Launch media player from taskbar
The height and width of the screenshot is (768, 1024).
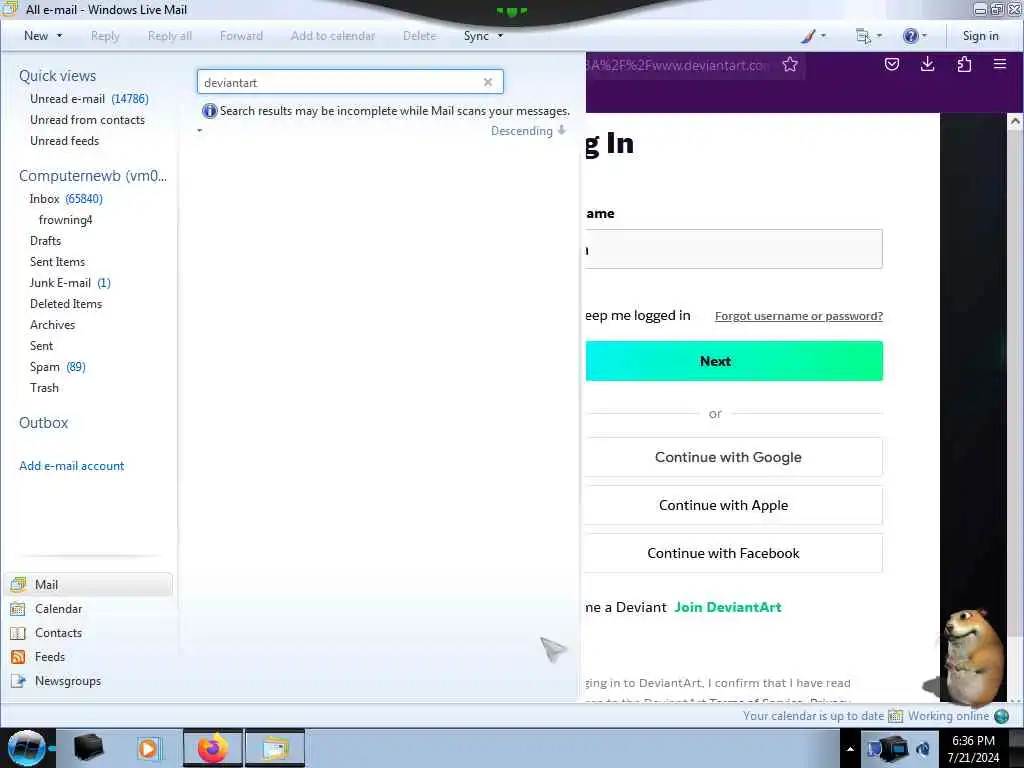pos(148,748)
